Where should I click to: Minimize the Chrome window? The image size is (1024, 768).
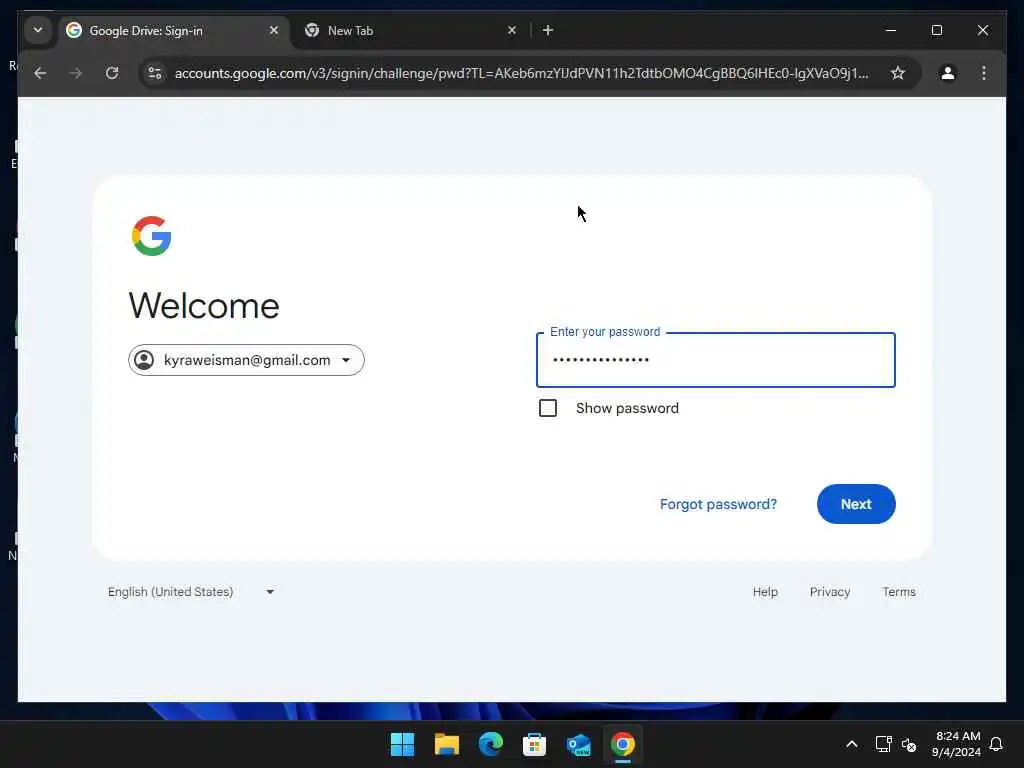891,30
